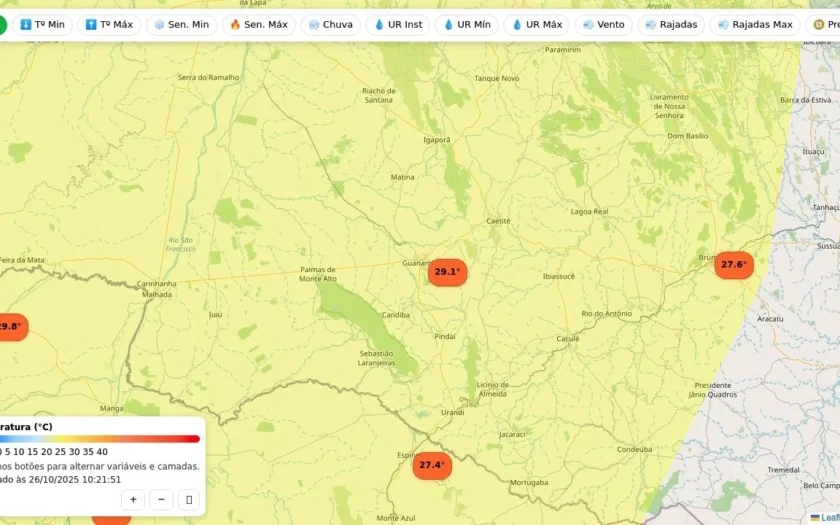The image size is (840, 525).
Task: Toggle the fullscreen rectangle button
Action: [189, 500]
